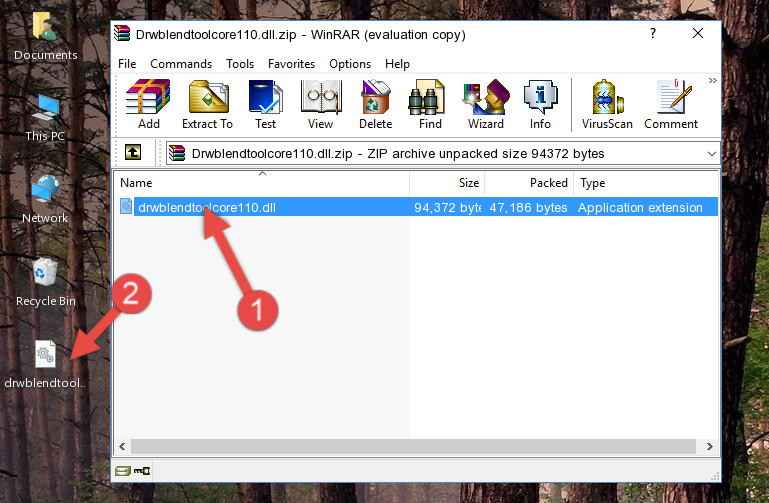The width and height of the screenshot is (769, 503).
Task: Sort by the Type column header
Action: [x=646, y=183]
